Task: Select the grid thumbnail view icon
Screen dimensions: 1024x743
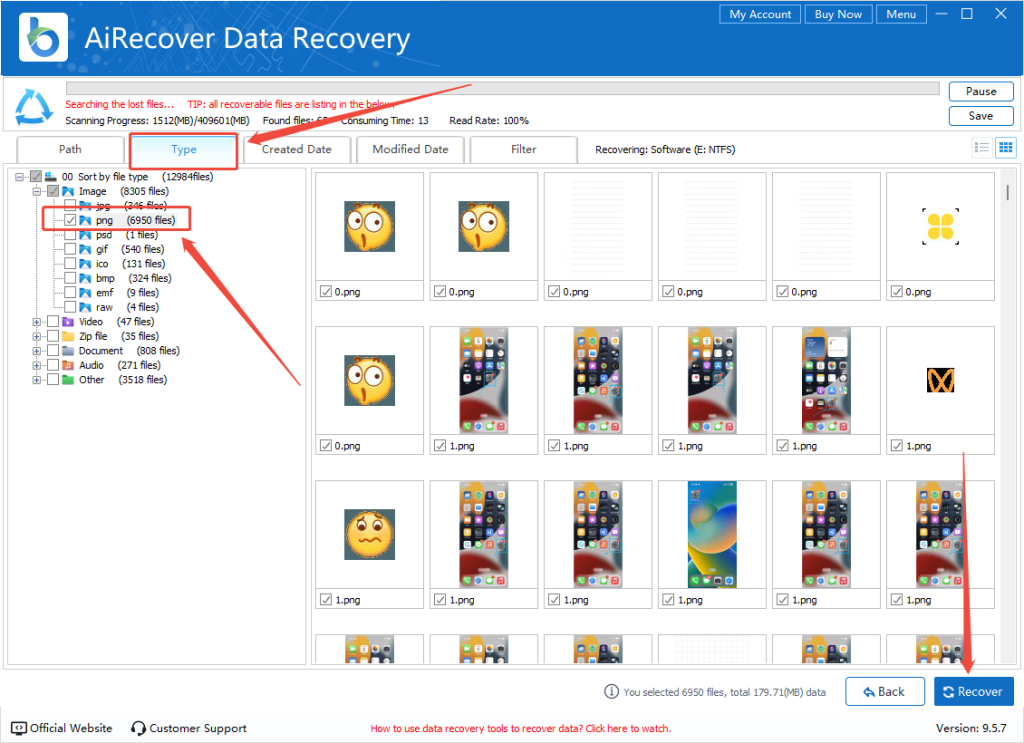Action: tap(1005, 147)
